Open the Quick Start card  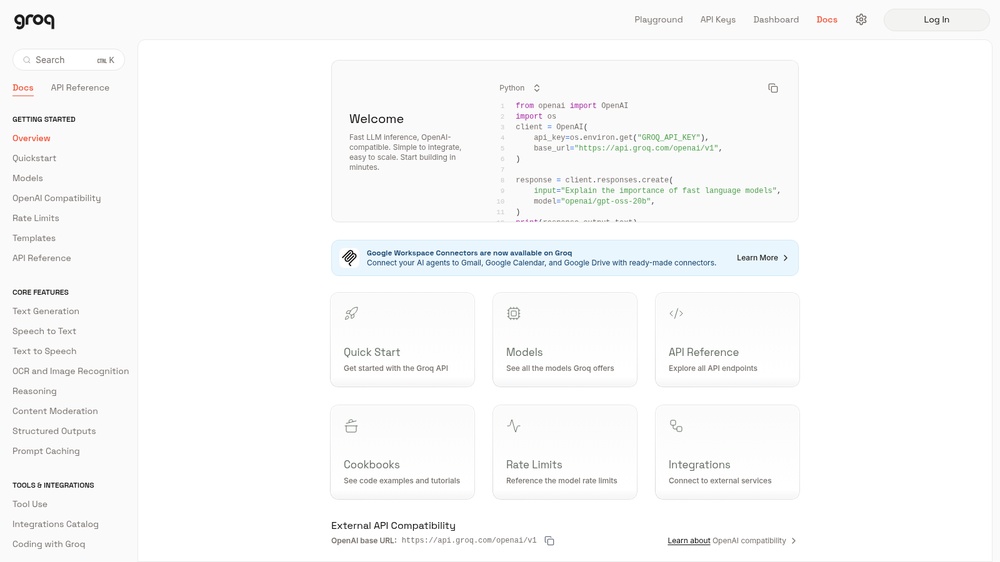[402, 339]
